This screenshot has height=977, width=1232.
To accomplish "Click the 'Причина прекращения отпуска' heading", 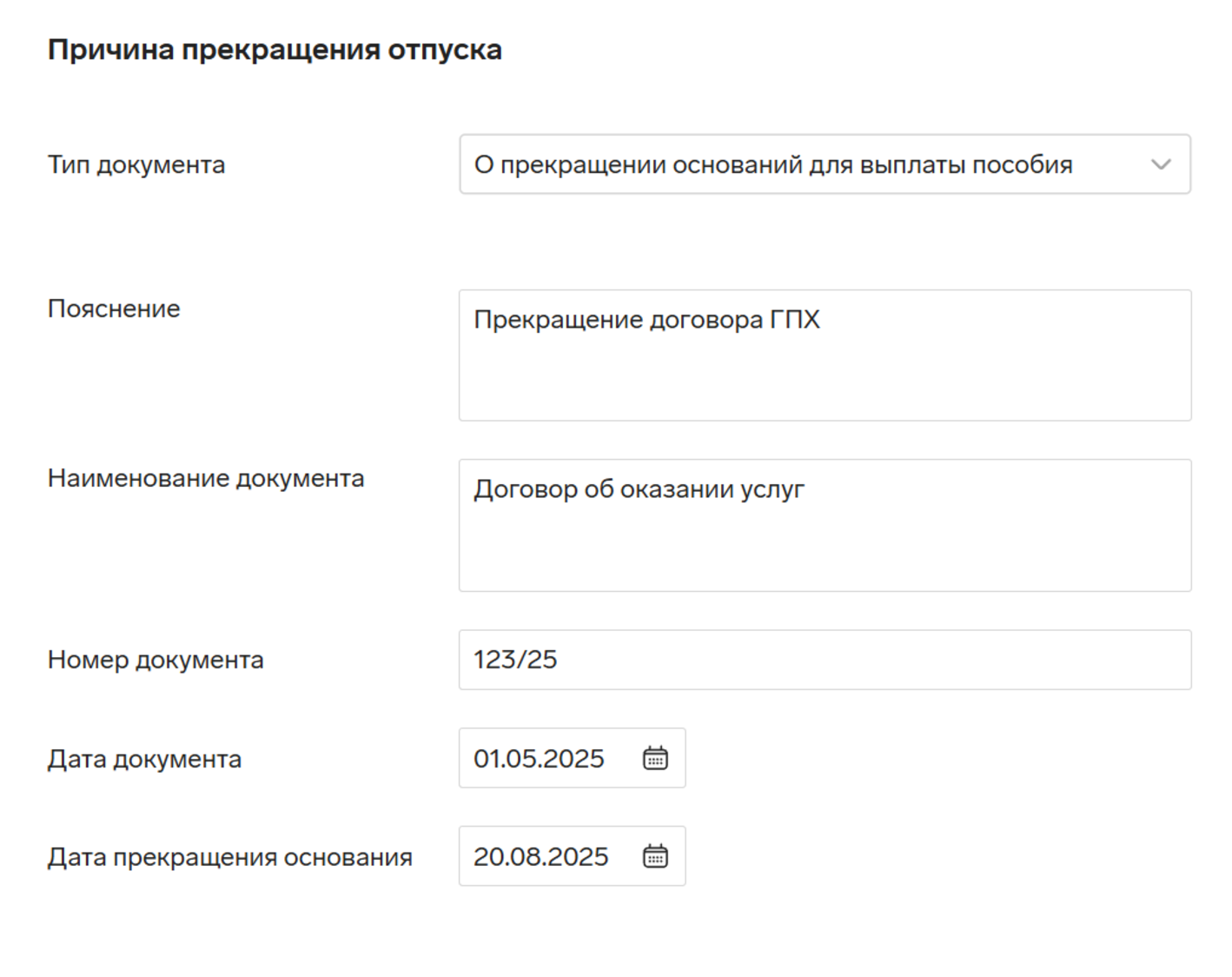I will coord(275,50).
